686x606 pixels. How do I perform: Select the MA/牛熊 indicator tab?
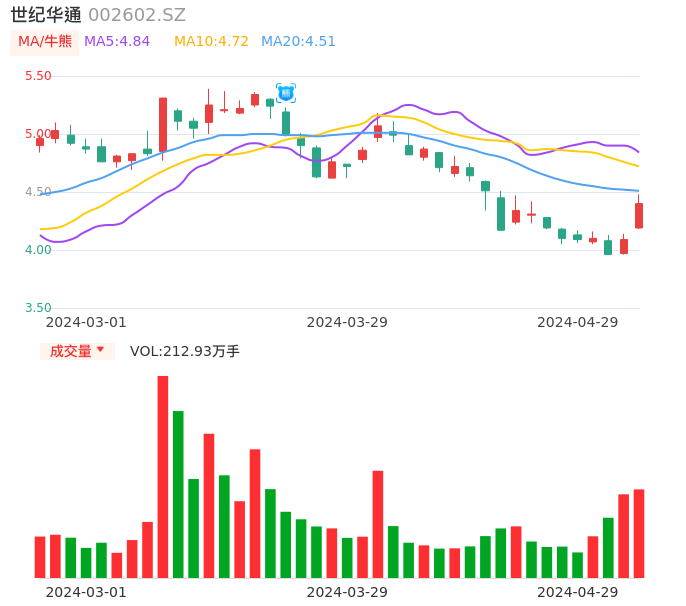45,42
